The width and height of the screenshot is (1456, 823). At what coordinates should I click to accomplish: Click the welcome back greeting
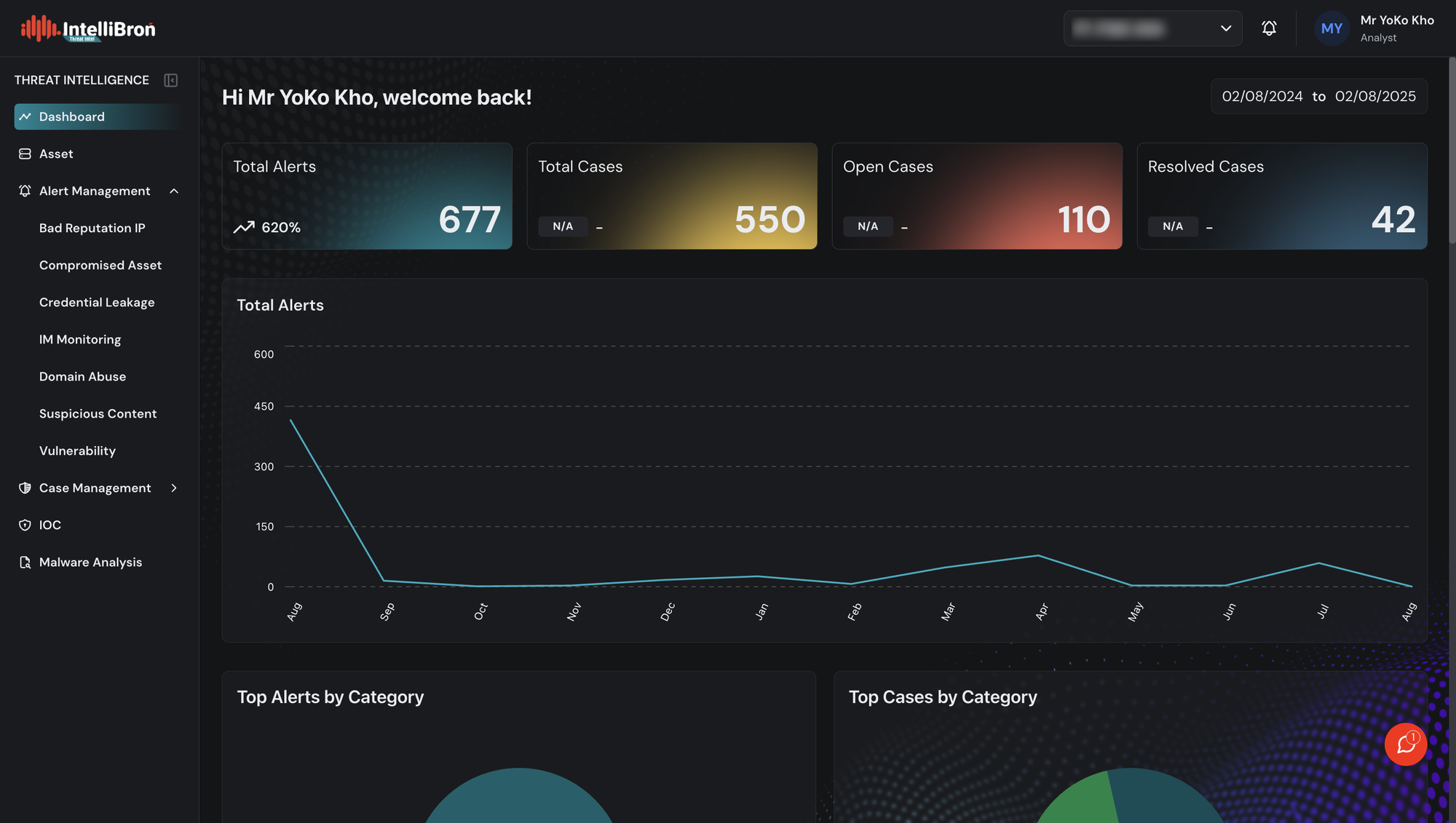pyautogui.click(x=376, y=97)
